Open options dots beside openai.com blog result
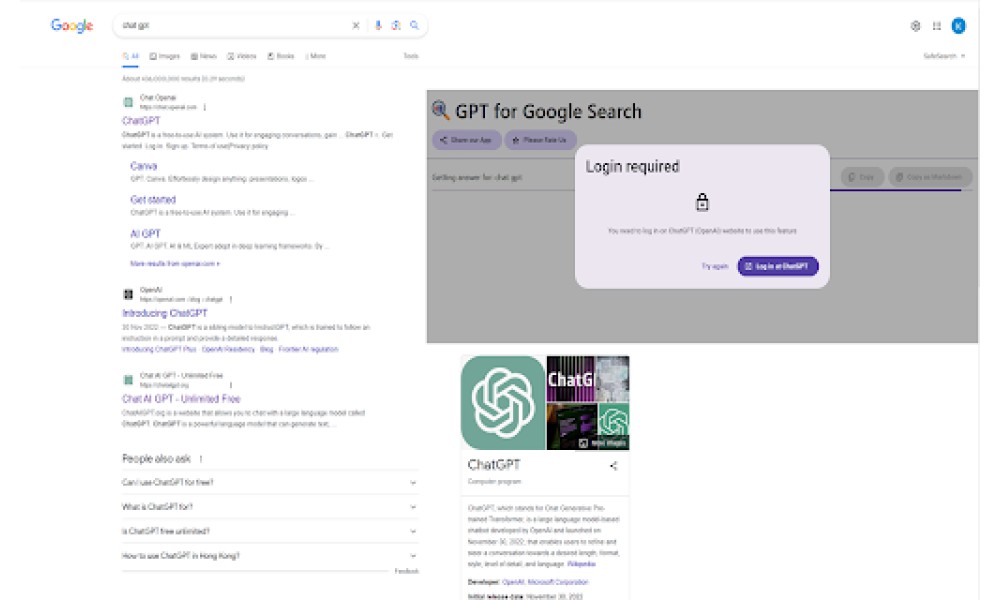 click(x=230, y=299)
